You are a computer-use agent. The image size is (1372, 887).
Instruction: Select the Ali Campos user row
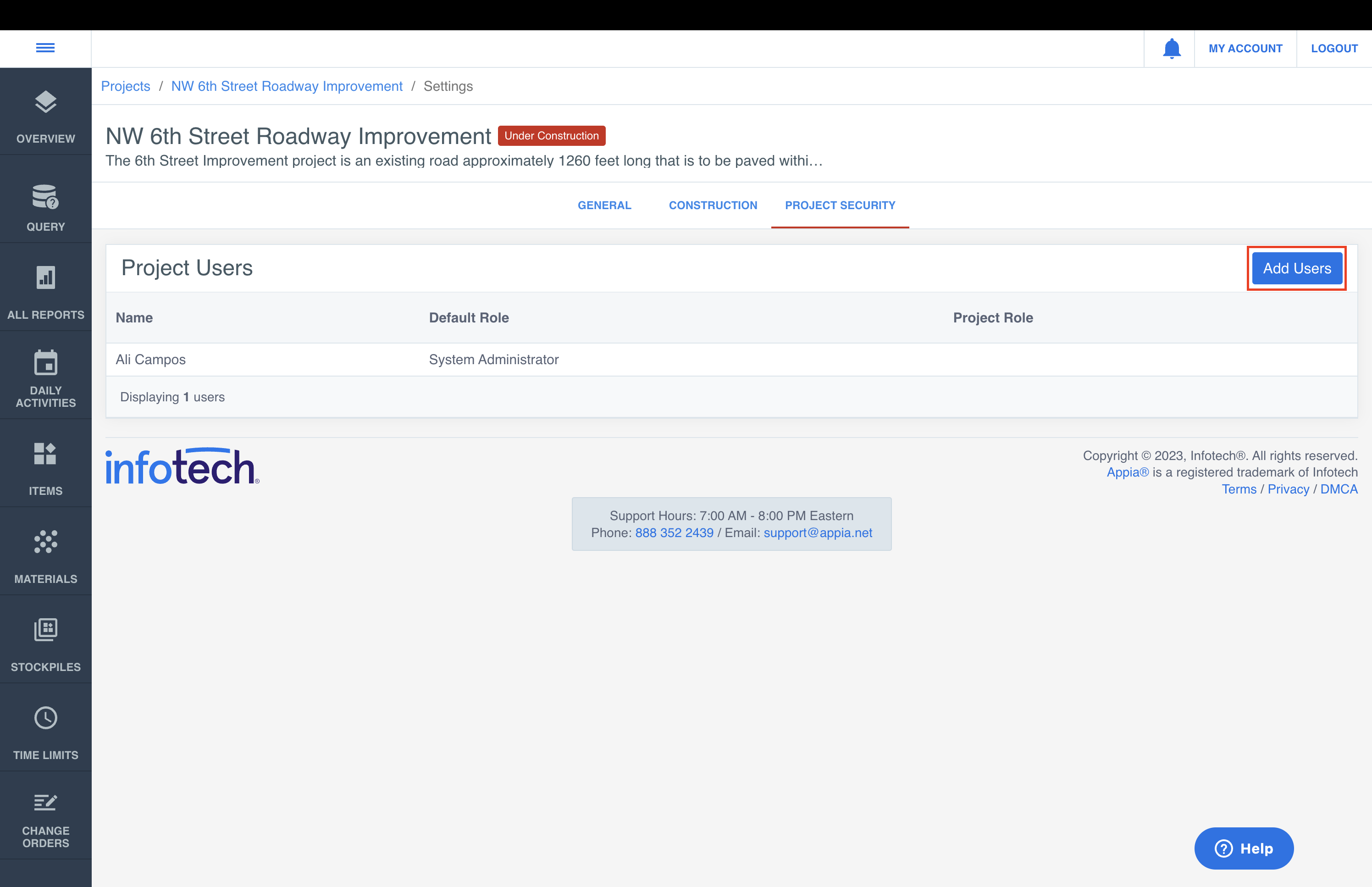pyautogui.click(x=151, y=359)
